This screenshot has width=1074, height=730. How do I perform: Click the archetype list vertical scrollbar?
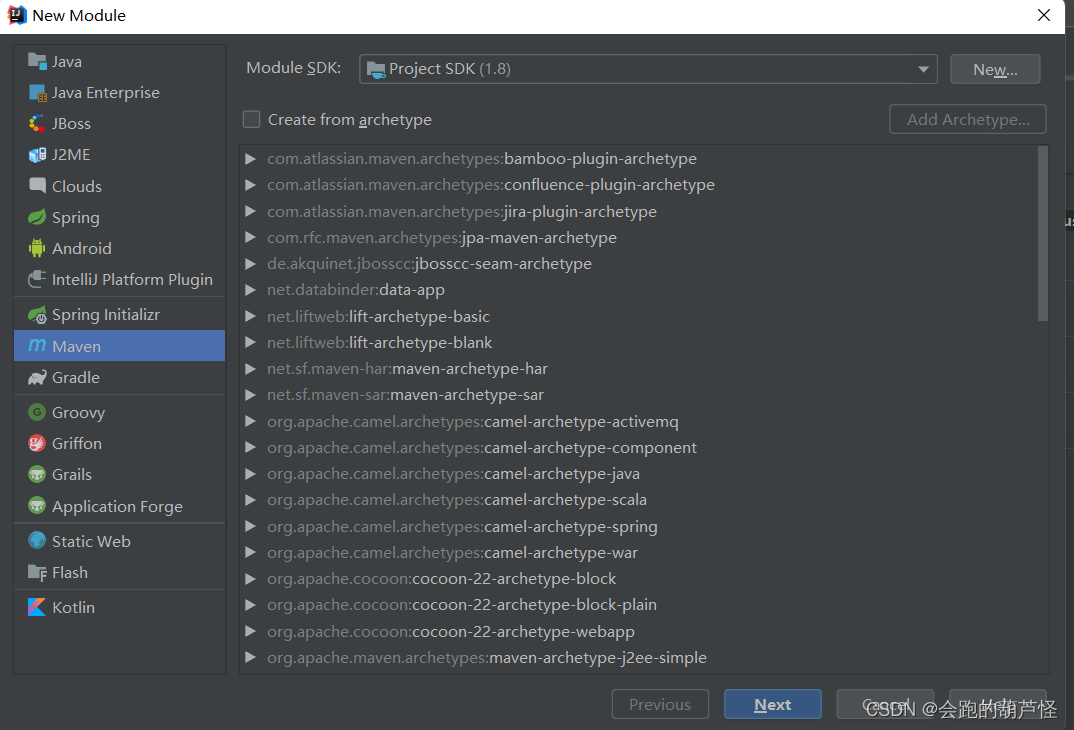coord(1042,234)
